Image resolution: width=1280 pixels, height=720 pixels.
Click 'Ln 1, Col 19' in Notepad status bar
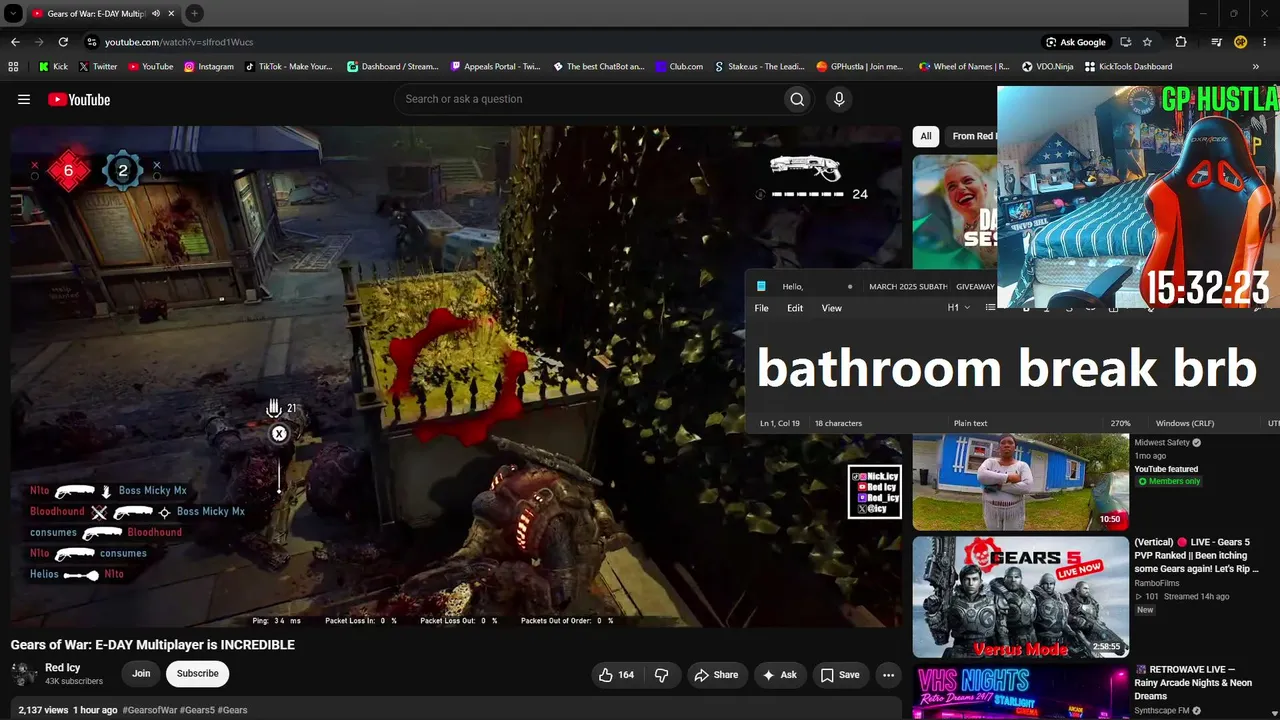(780, 423)
